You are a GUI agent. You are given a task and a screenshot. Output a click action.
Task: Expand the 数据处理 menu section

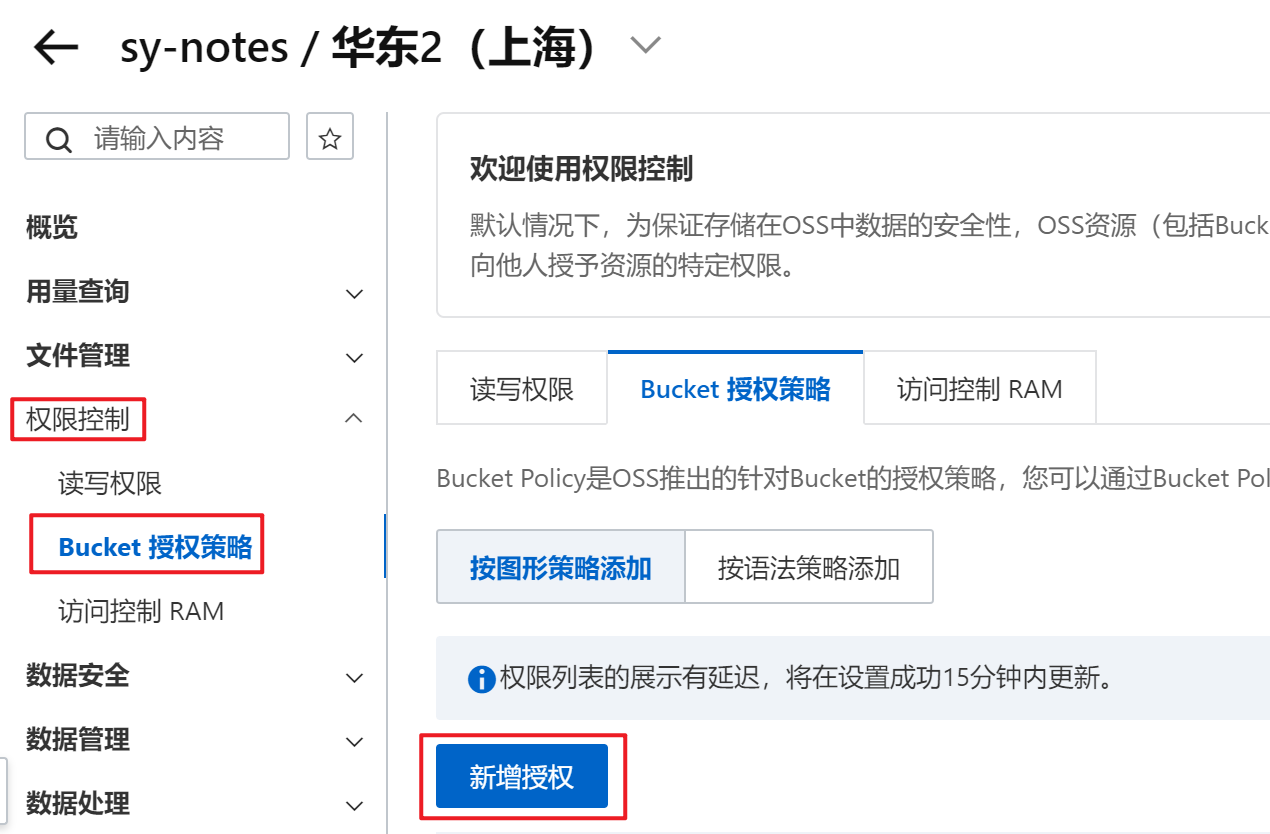click(354, 805)
